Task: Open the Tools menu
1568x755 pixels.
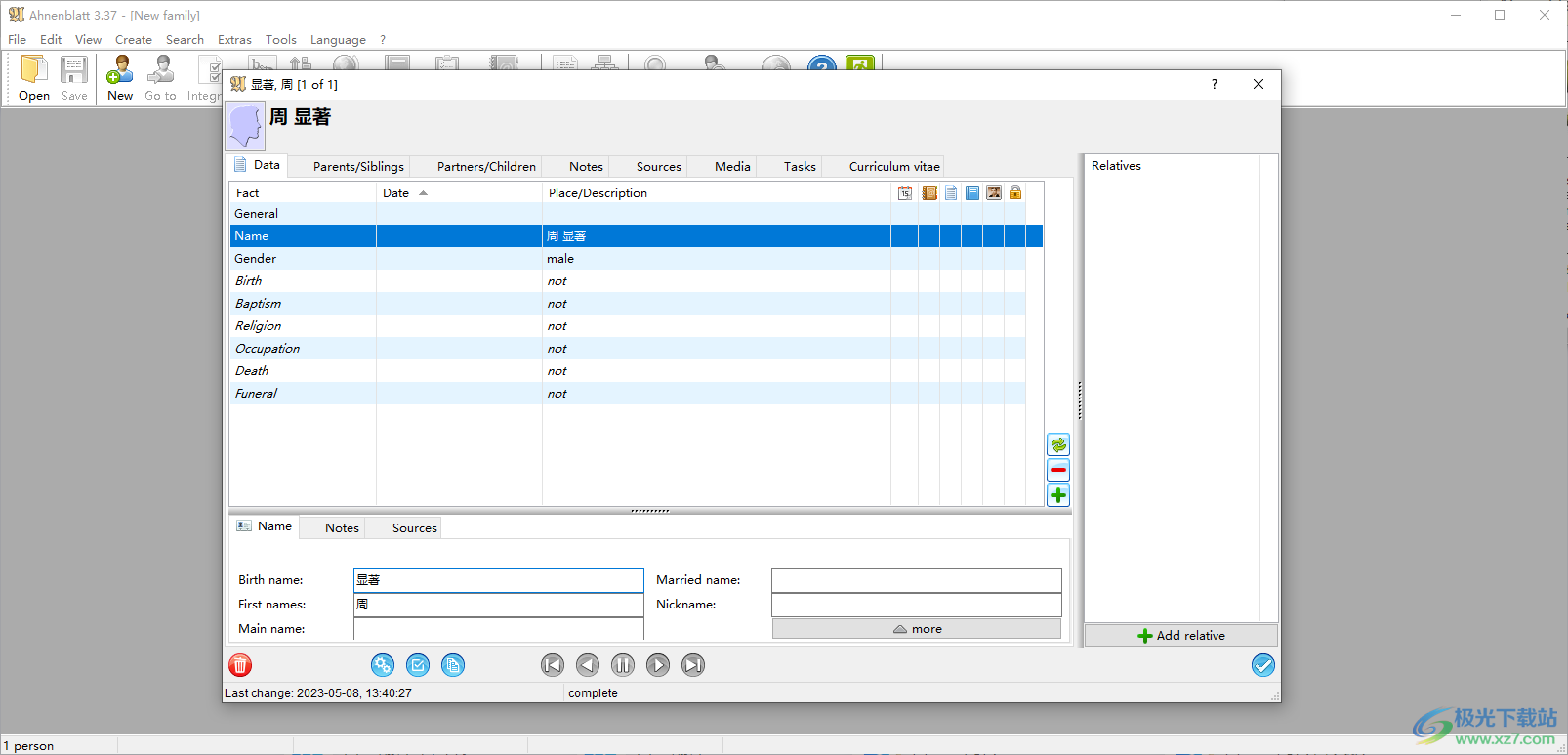Action: coord(281,40)
